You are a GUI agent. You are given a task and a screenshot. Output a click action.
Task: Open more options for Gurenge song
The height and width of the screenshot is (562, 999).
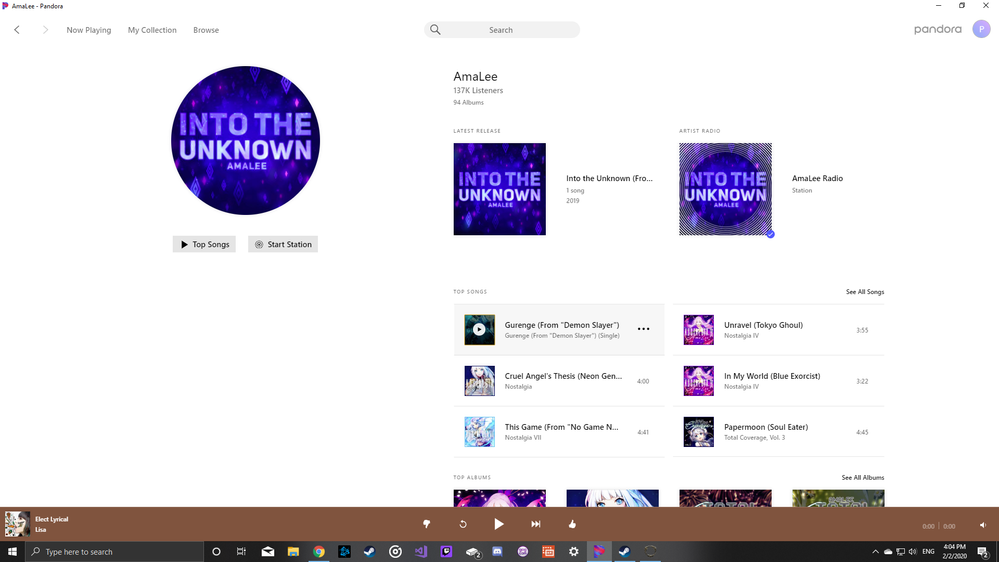(x=643, y=329)
